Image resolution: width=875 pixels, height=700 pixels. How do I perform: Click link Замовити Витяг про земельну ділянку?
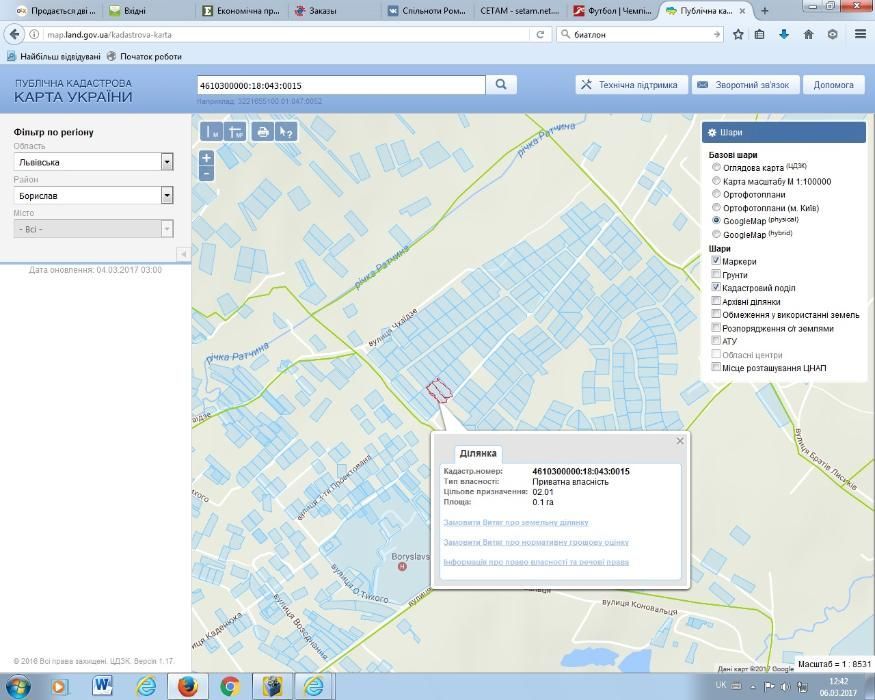(516, 522)
